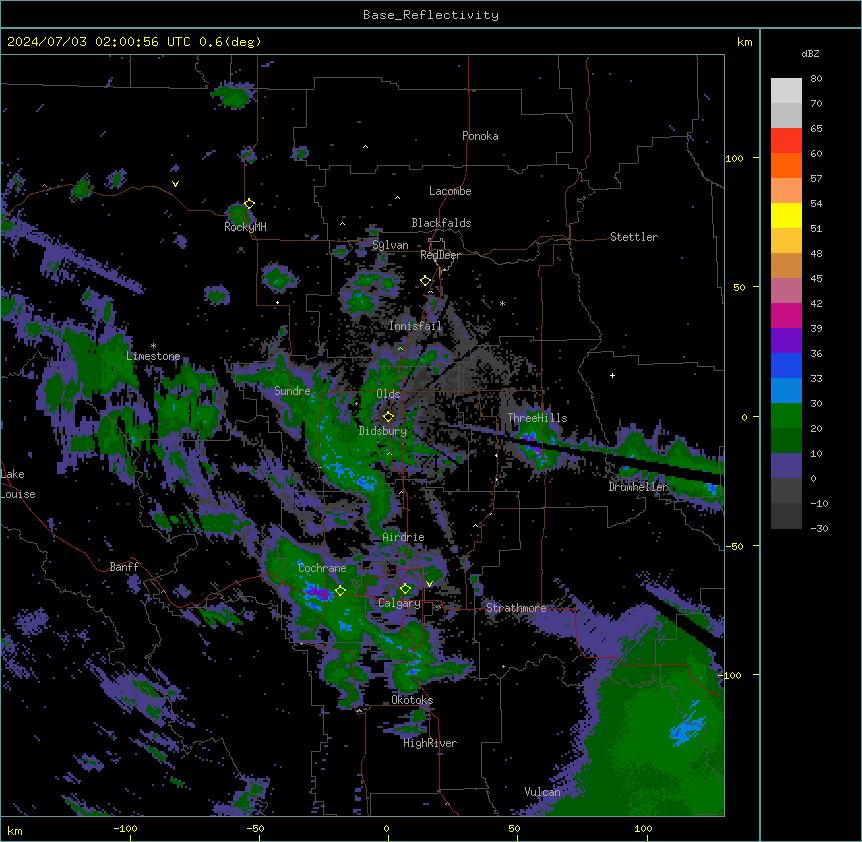Select the magenta 39-42 band in the legend

[x=786, y=315]
